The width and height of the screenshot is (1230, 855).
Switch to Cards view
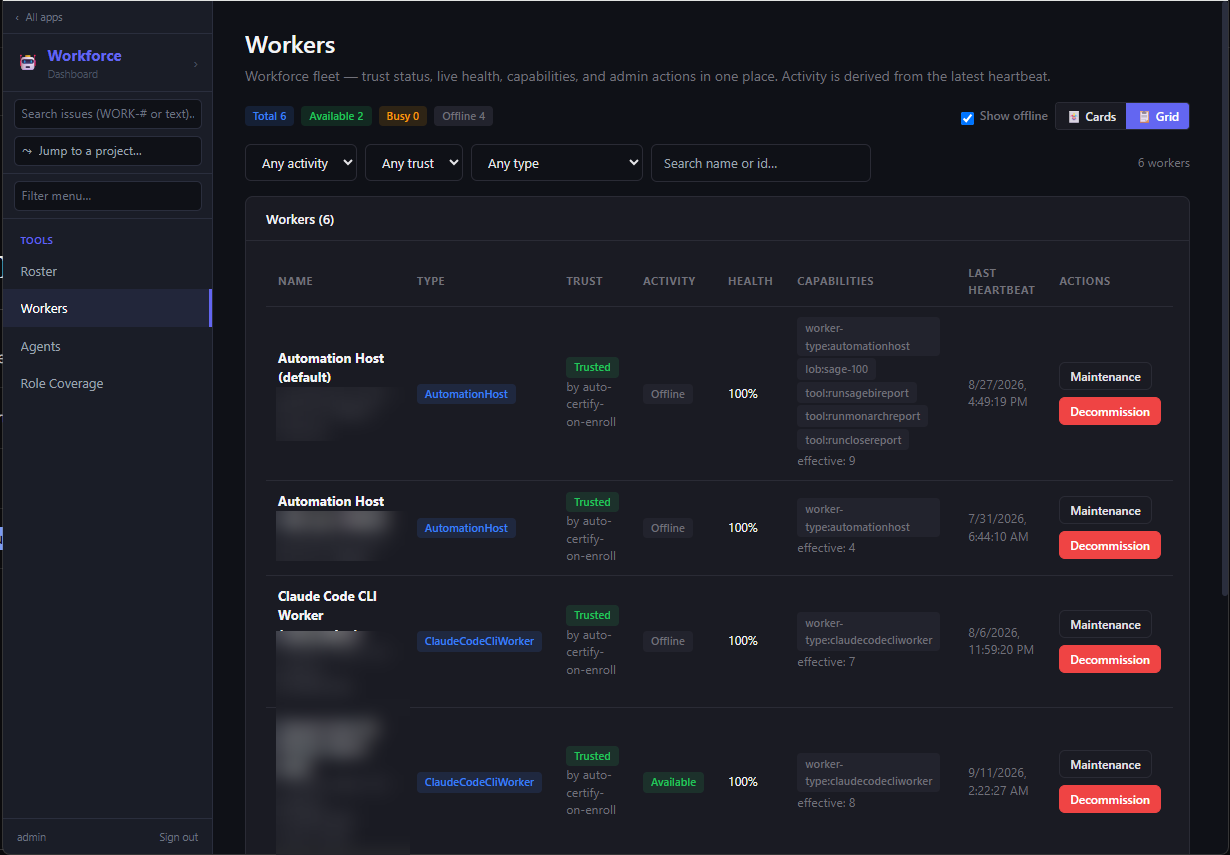1091,117
